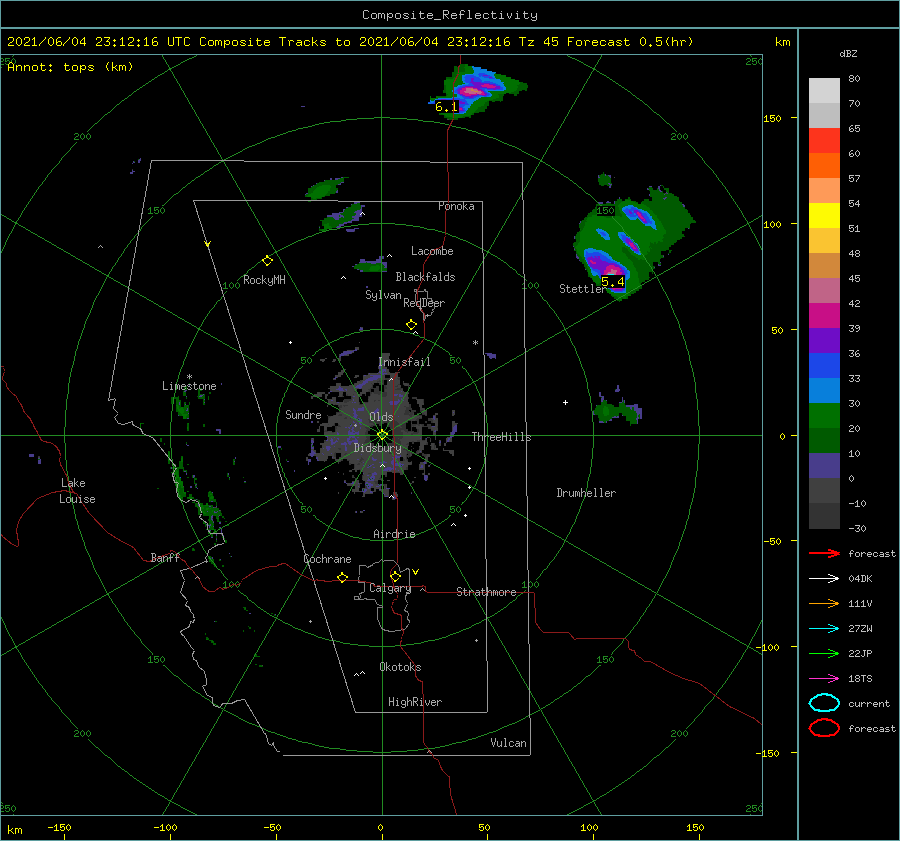Select the storm top label 6.1
This screenshot has width=900, height=841.
point(446,107)
